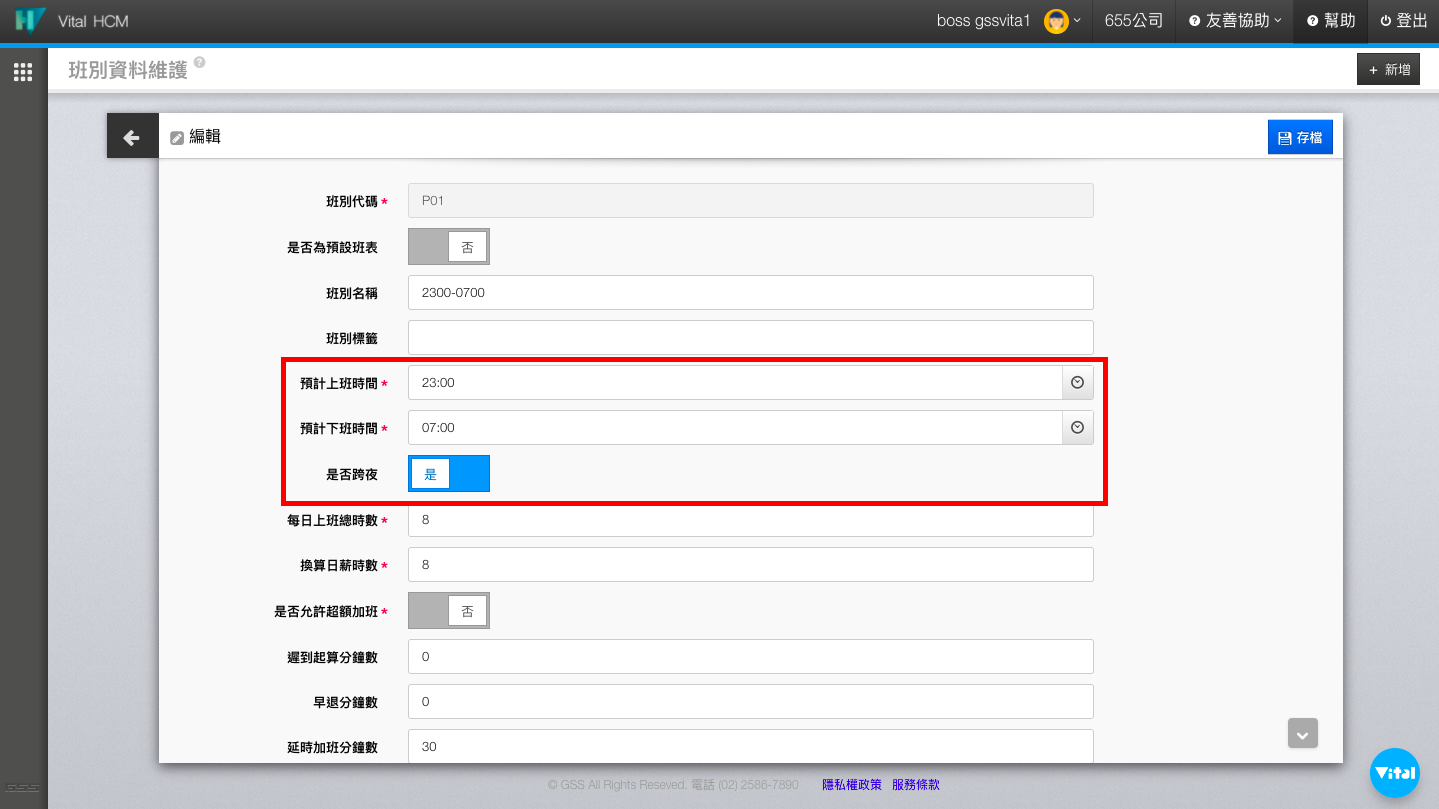Click the 存檔 save button
Viewport: 1439px width, 809px height.
[x=1299, y=138]
